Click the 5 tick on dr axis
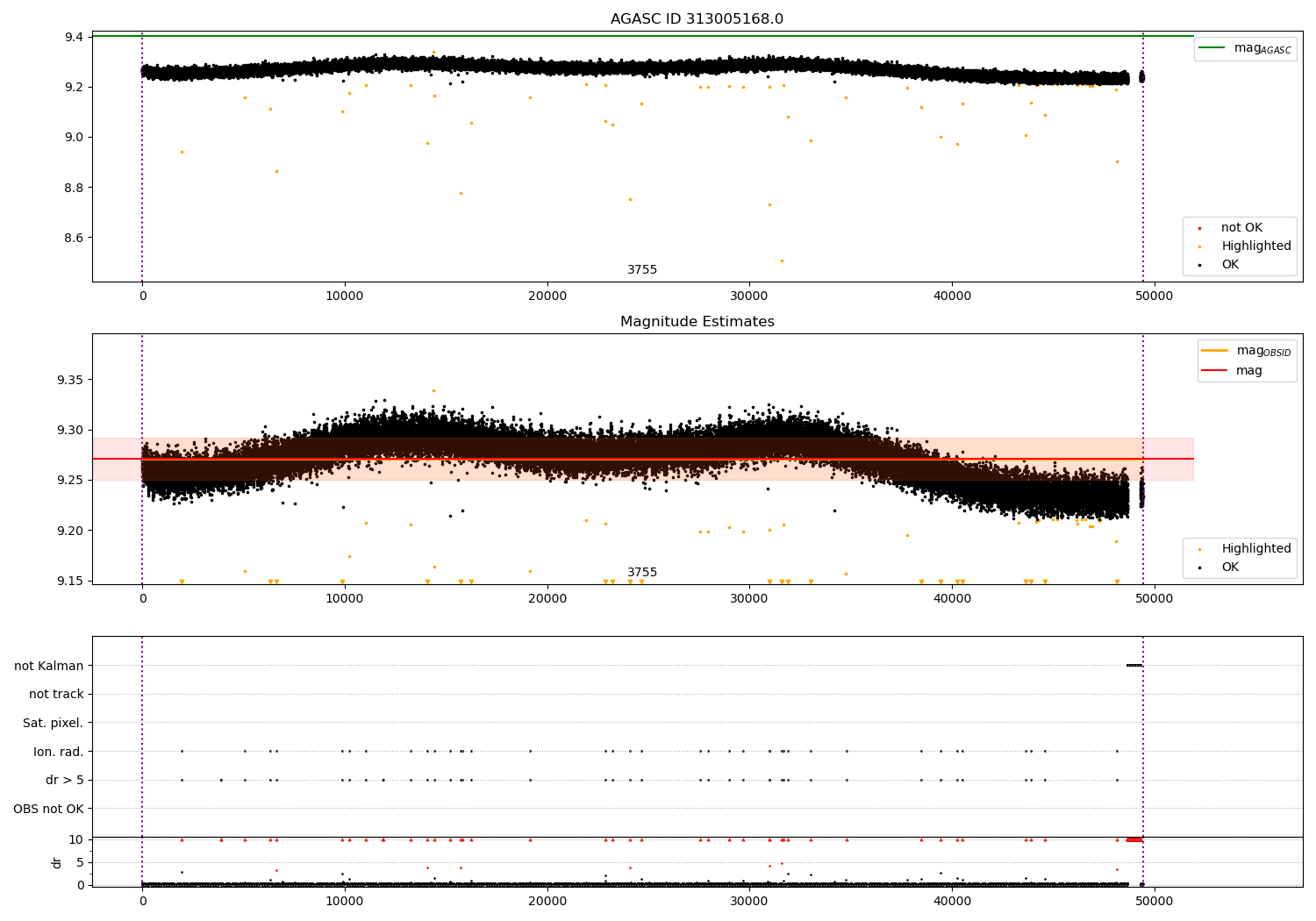The image size is (1316, 921). tap(80, 862)
